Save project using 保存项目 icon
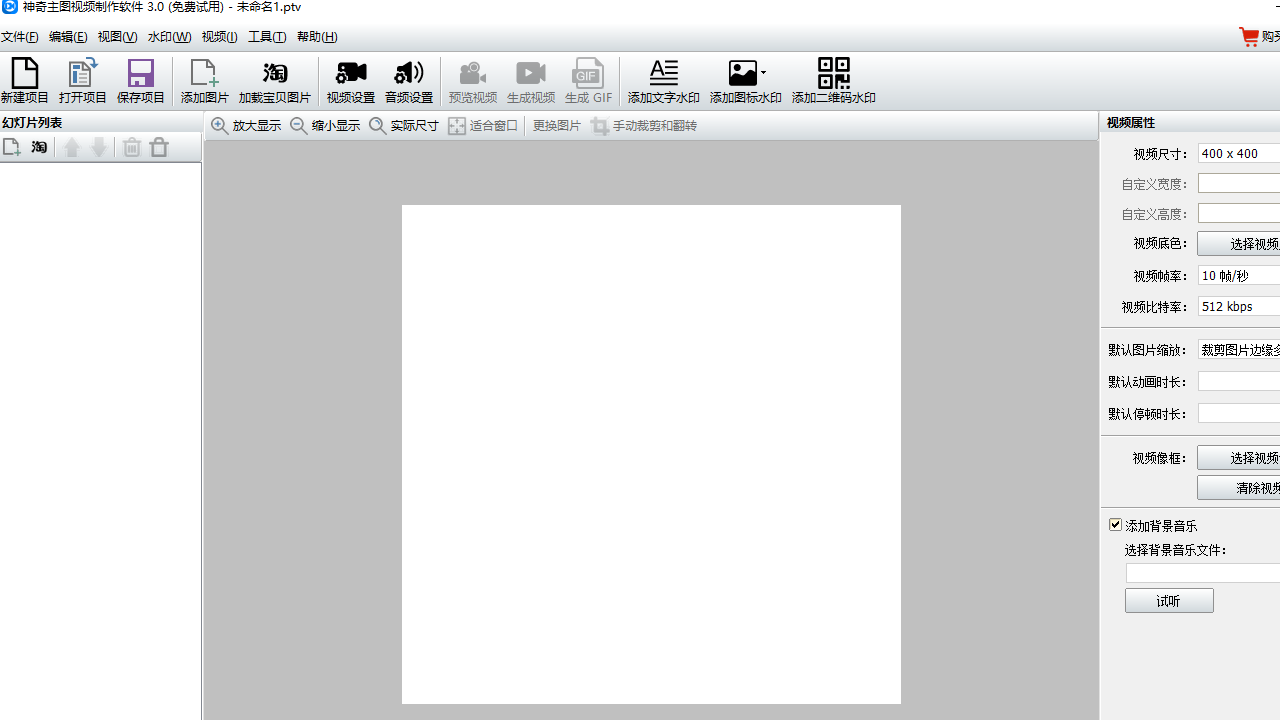The image size is (1280, 720). (x=140, y=81)
